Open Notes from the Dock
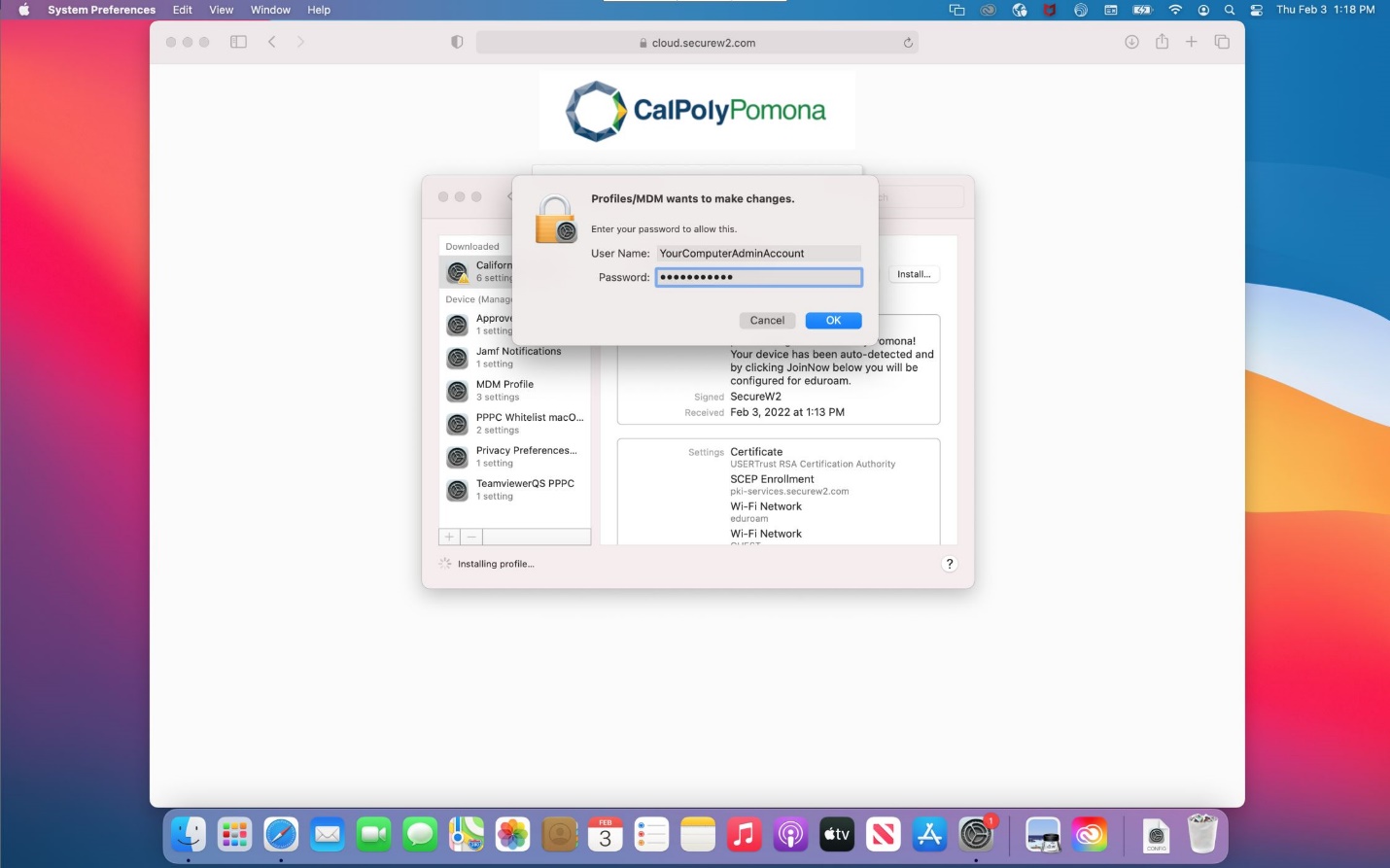This screenshot has height=868, width=1390. point(698,834)
